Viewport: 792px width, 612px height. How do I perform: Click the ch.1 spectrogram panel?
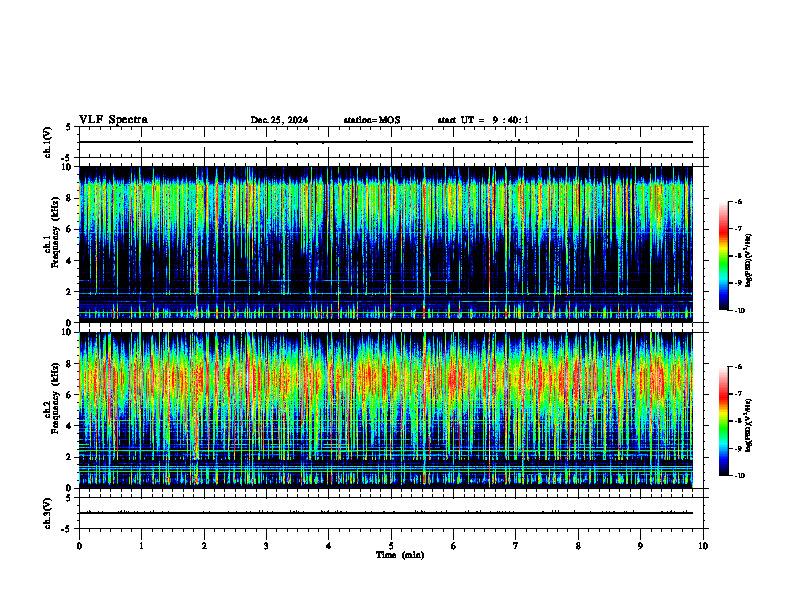click(386, 244)
